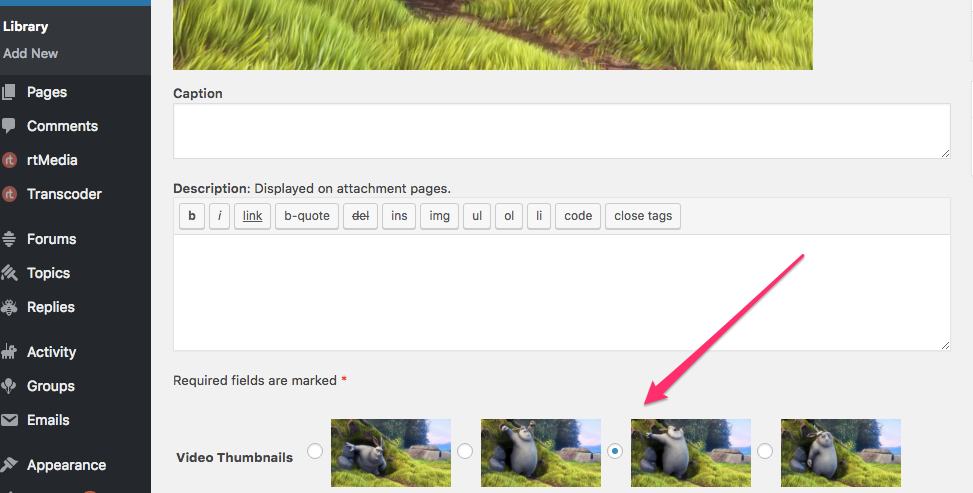Click the Comments speech bubble icon
This screenshot has width=973, height=493.
point(10,126)
